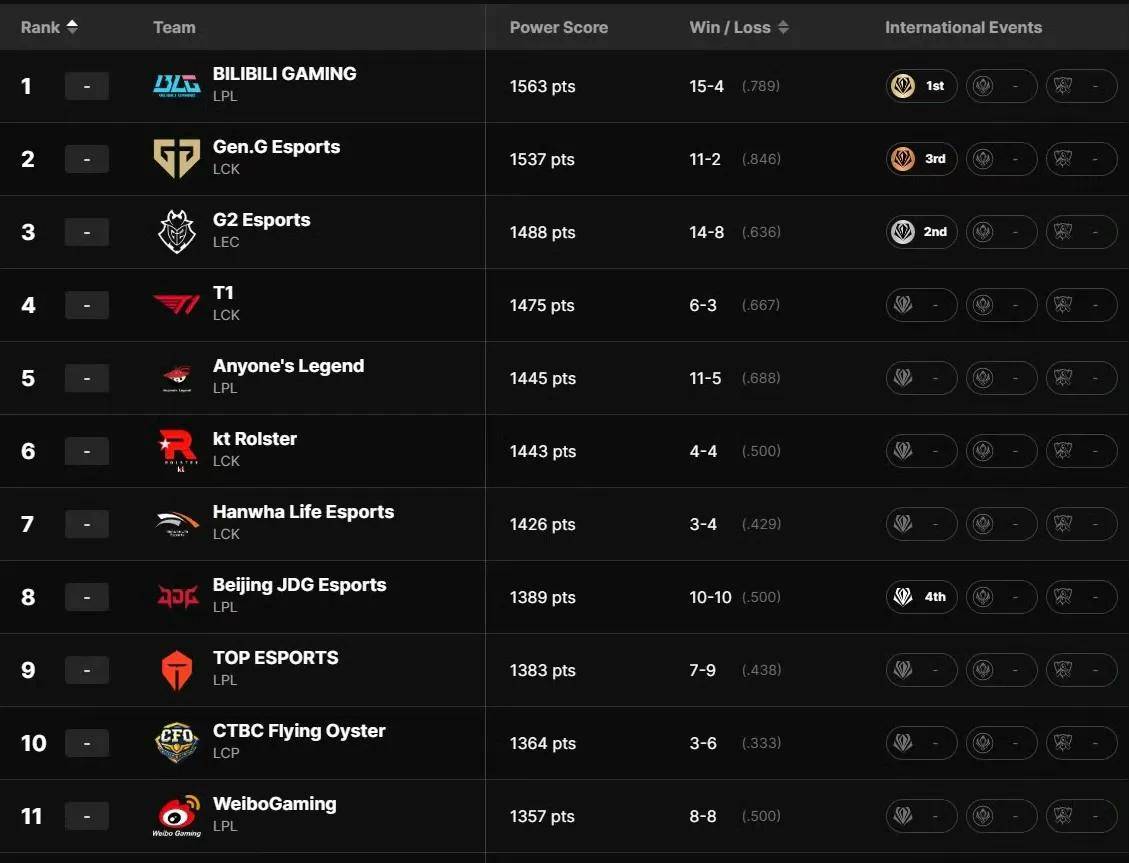Click Gen.G's 3rd place bronze badge
The width and height of the screenshot is (1129, 863).
click(921, 159)
